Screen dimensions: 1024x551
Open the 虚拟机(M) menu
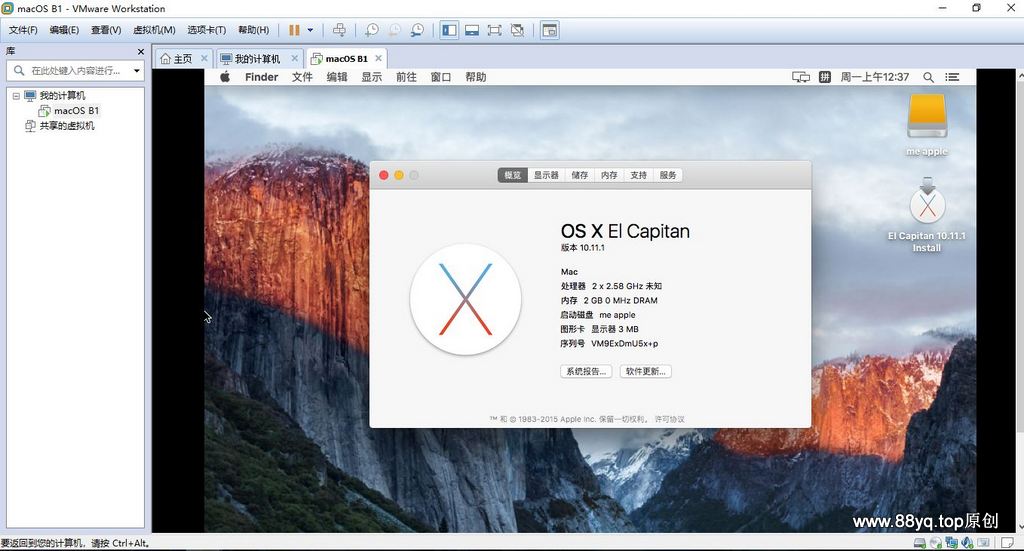pos(154,30)
